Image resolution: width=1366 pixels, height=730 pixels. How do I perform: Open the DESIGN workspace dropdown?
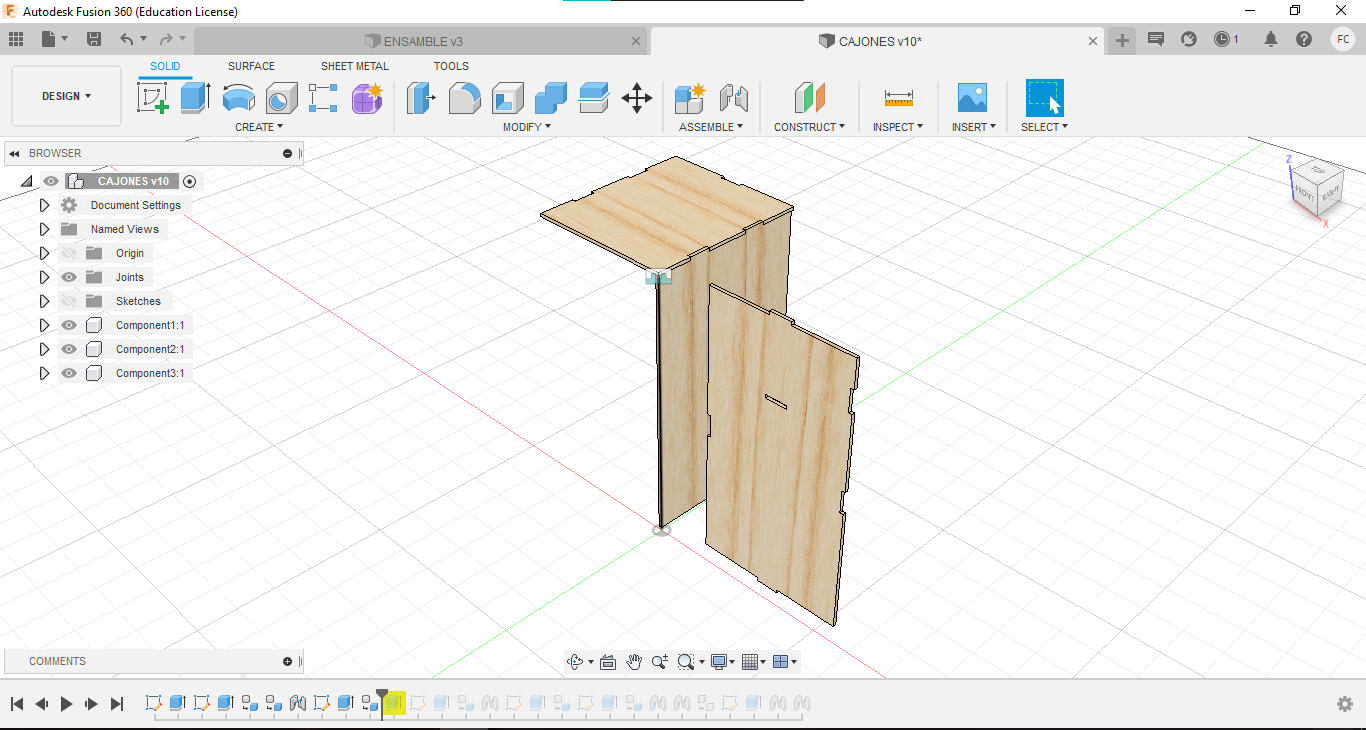66,96
